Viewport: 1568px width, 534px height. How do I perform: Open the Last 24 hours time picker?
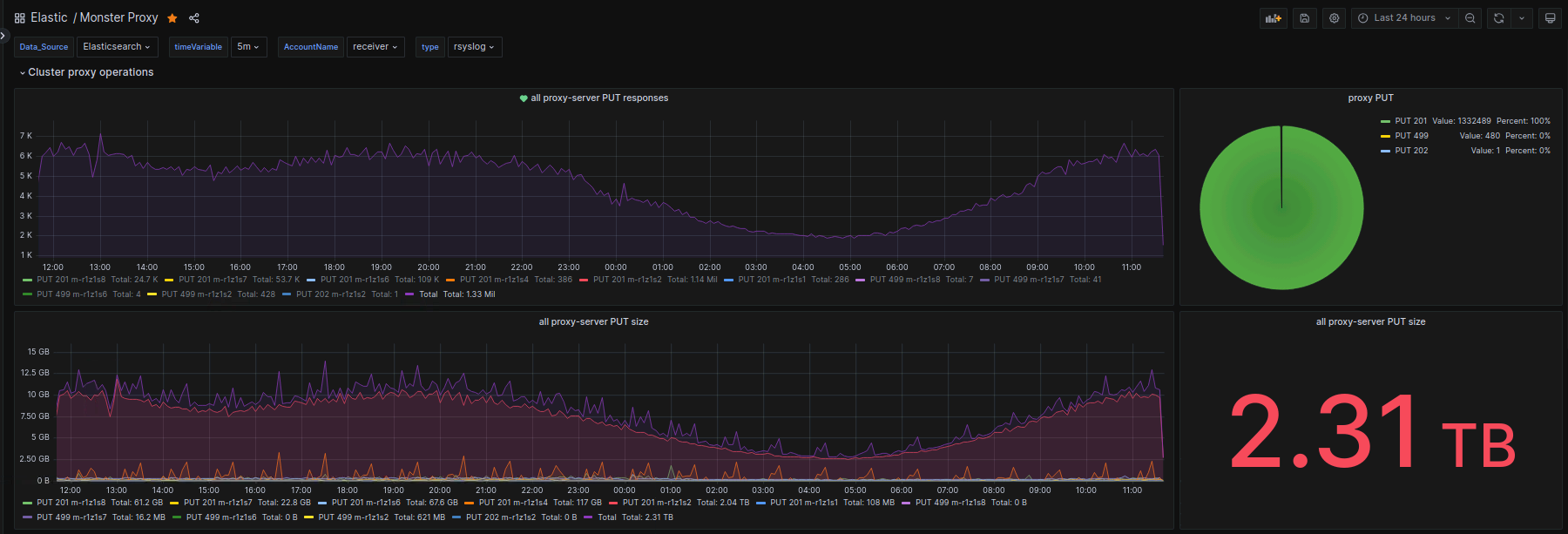click(1404, 18)
